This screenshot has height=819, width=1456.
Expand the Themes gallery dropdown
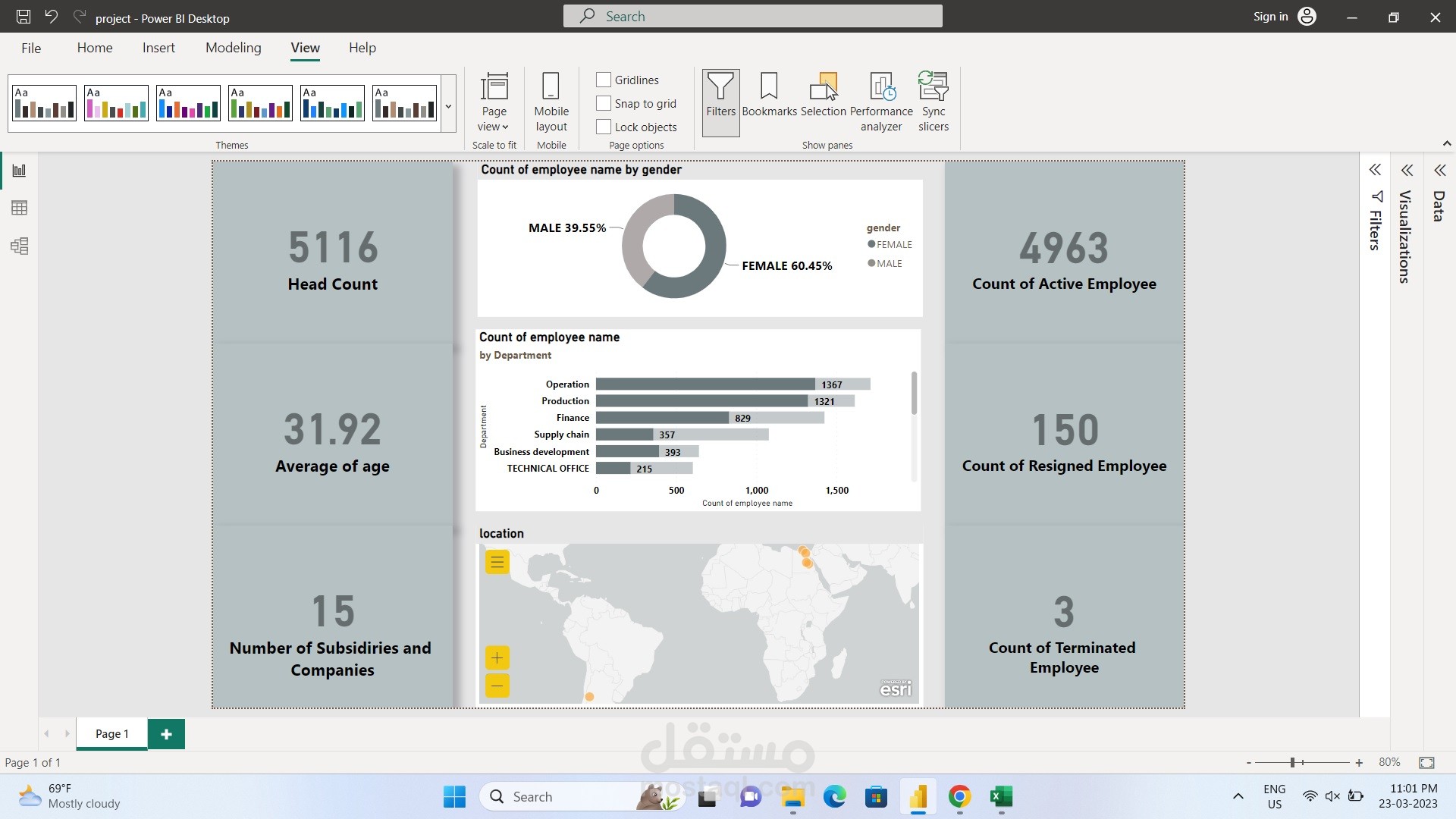tap(448, 106)
